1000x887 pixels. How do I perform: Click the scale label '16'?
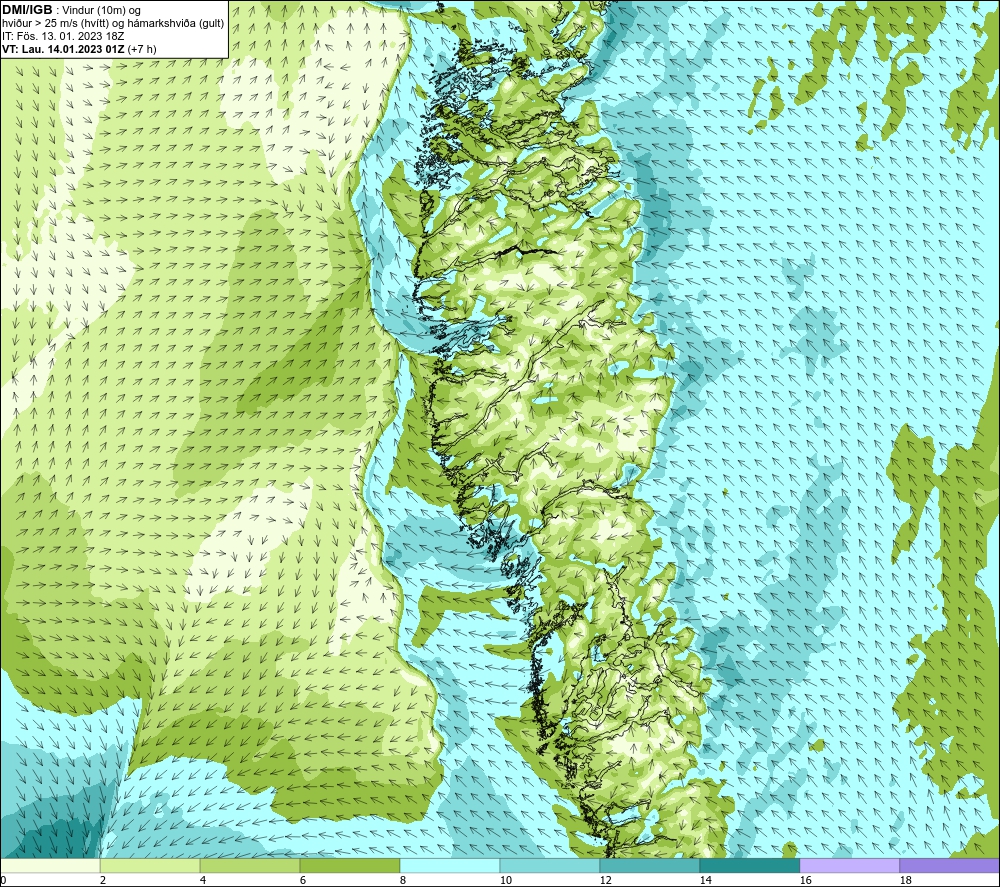point(805,881)
